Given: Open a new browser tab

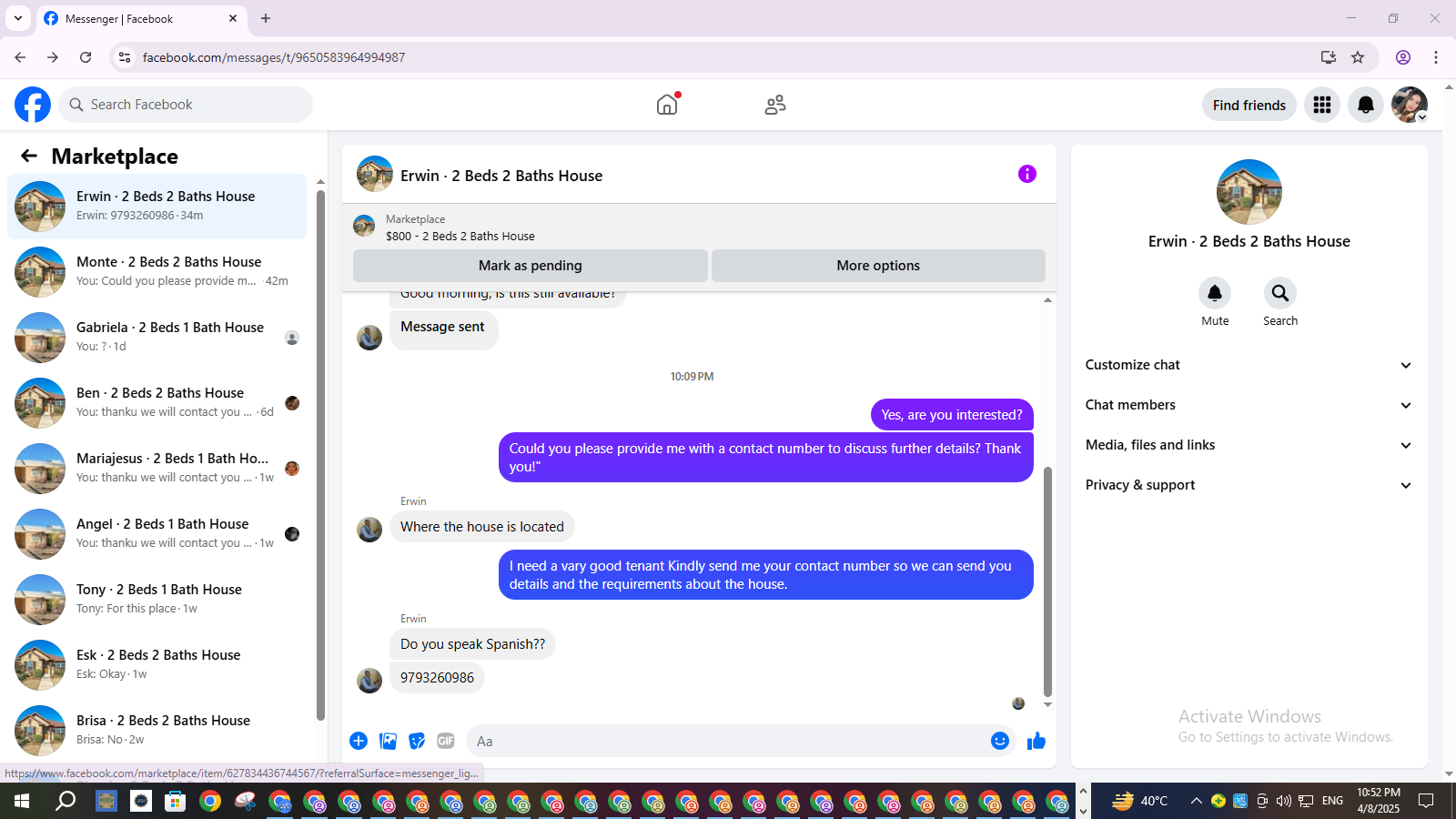Looking at the screenshot, I should tap(266, 18).
